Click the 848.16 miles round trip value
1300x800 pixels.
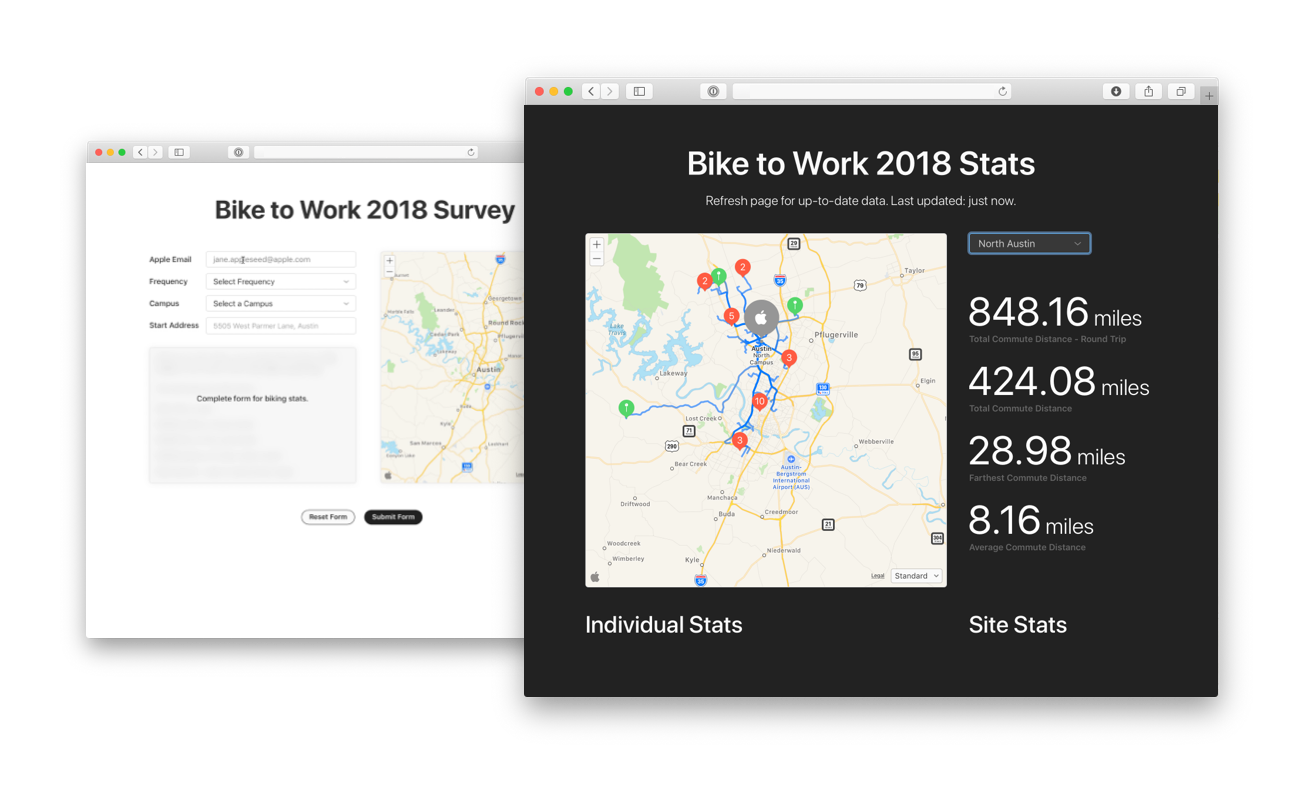click(1055, 313)
